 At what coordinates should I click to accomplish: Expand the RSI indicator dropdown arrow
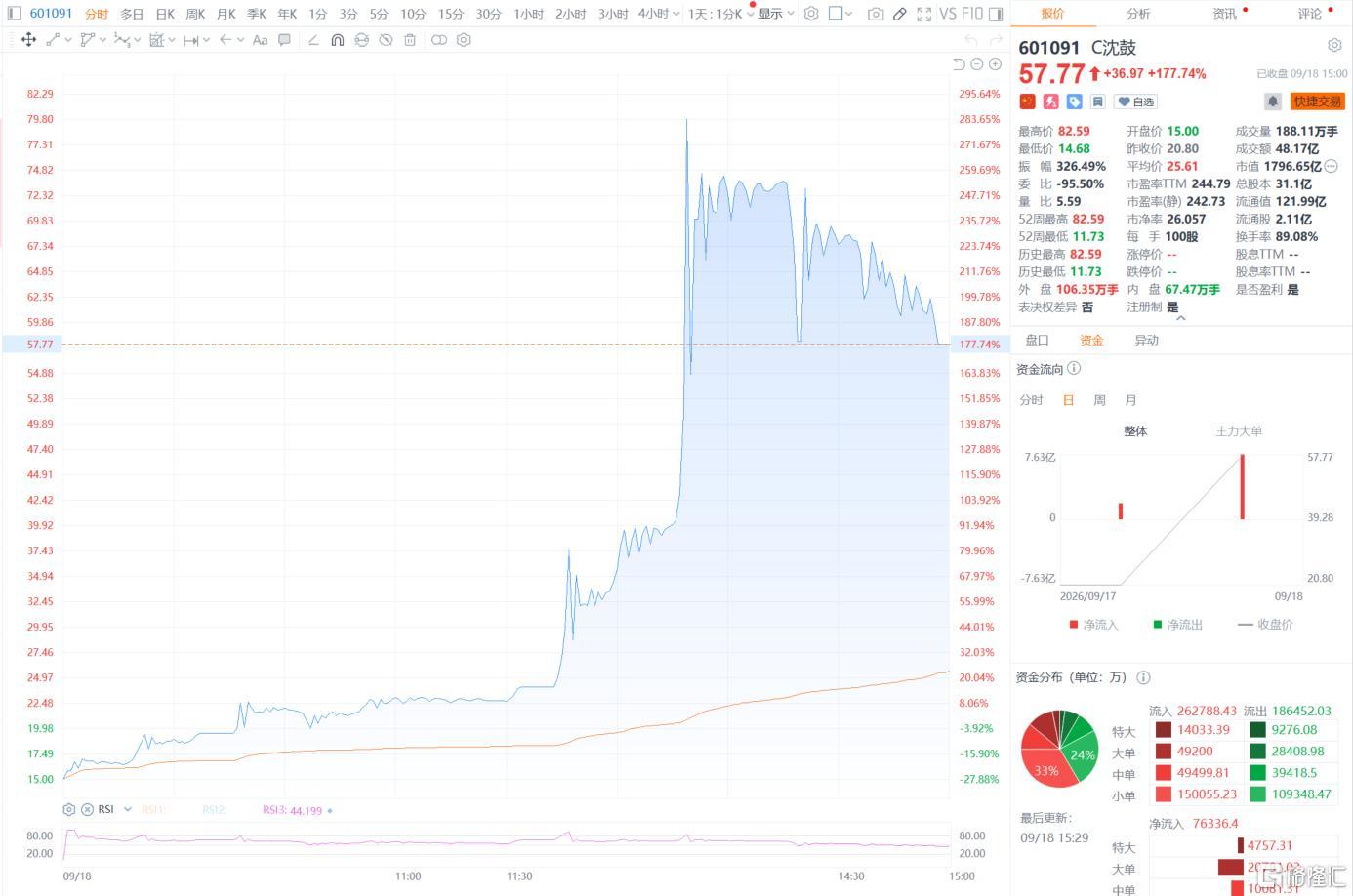pyautogui.click(x=128, y=809)
